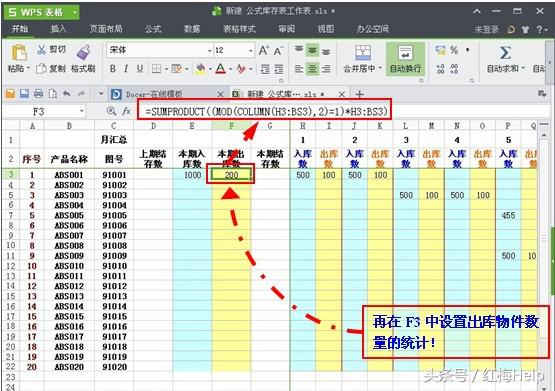The height and width of the screenshot is (391, 555).
Task: Align text to bottom icon
Action: point(326,51)
